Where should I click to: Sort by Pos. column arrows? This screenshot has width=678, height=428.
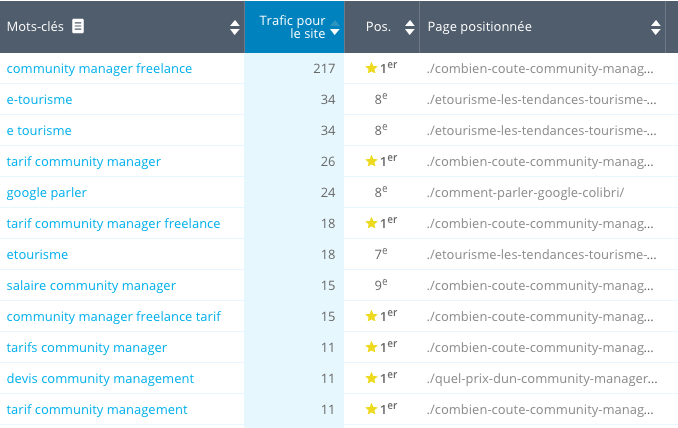(409, 27)
